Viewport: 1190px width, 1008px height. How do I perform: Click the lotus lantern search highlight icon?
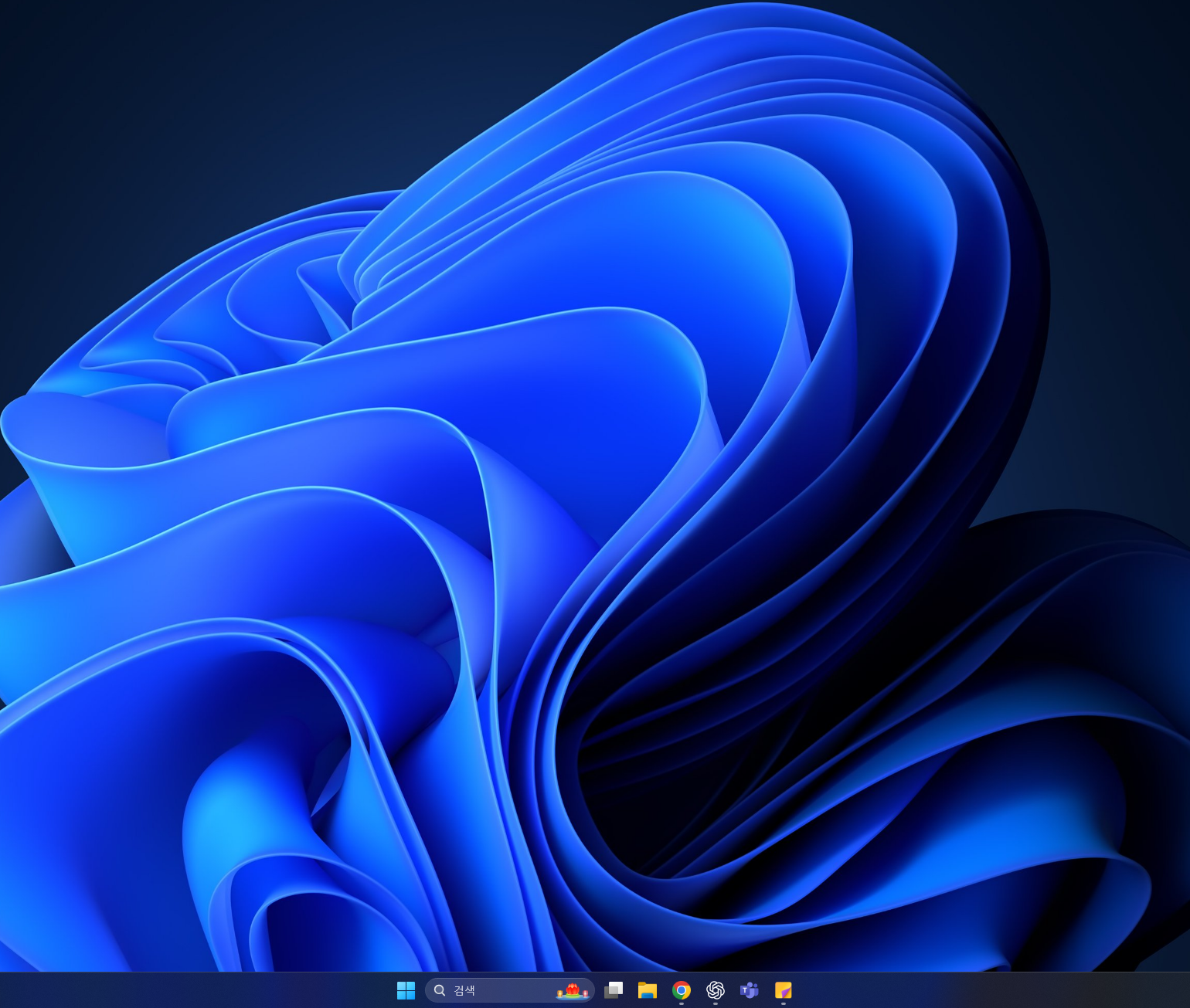coord(573,990)
